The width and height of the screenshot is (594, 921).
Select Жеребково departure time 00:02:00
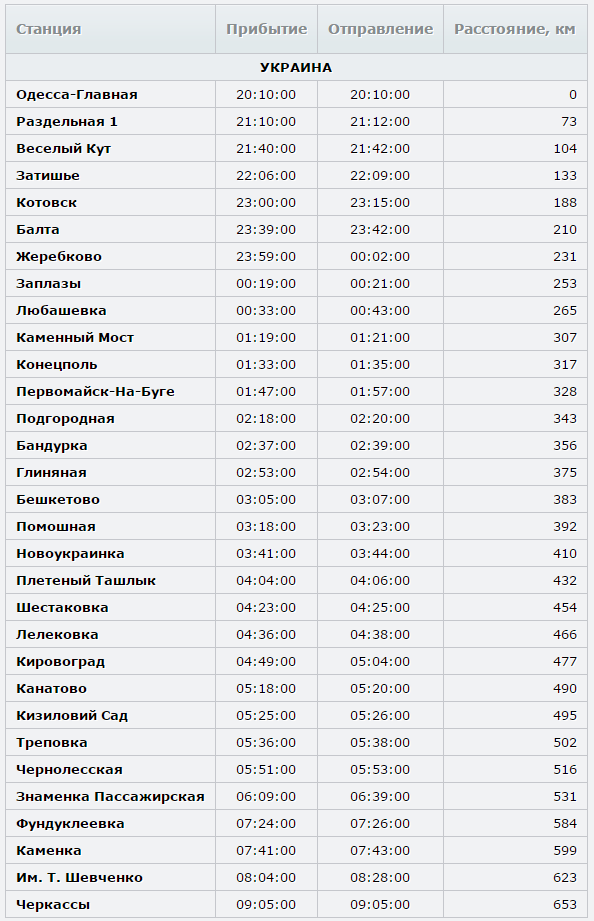tap(380, 257)
